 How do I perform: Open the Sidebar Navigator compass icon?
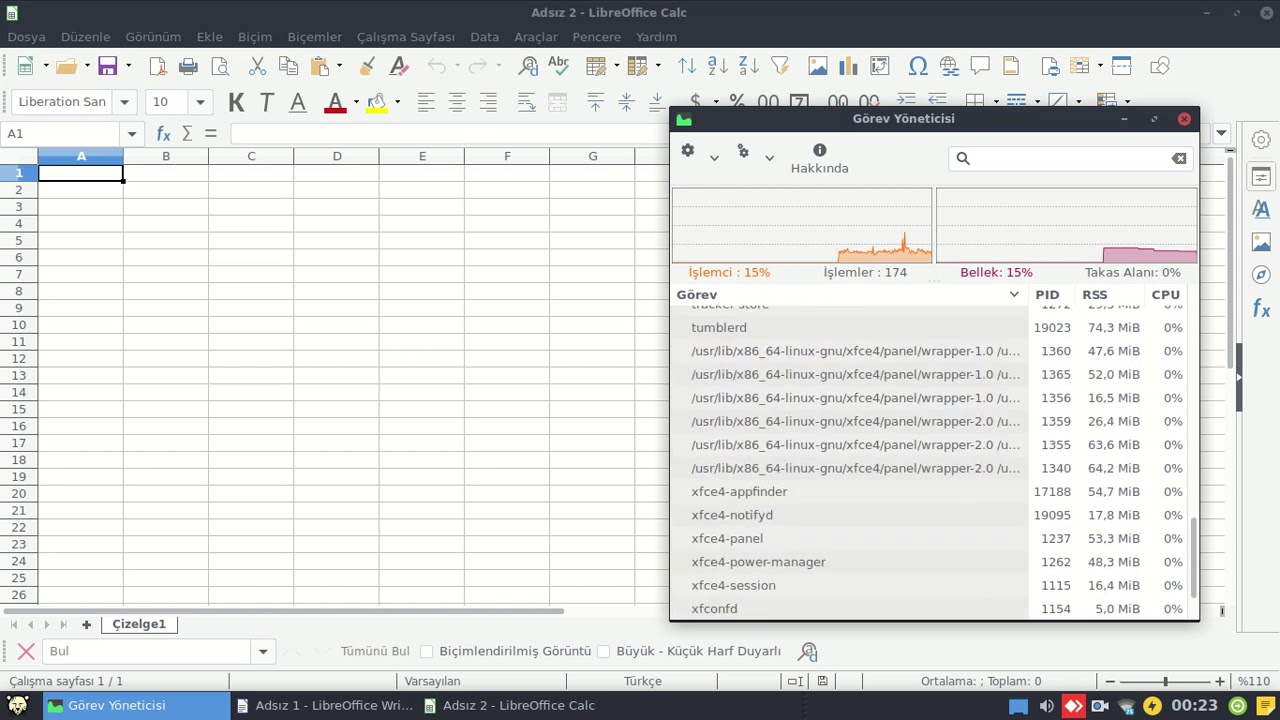point(1261,275)
